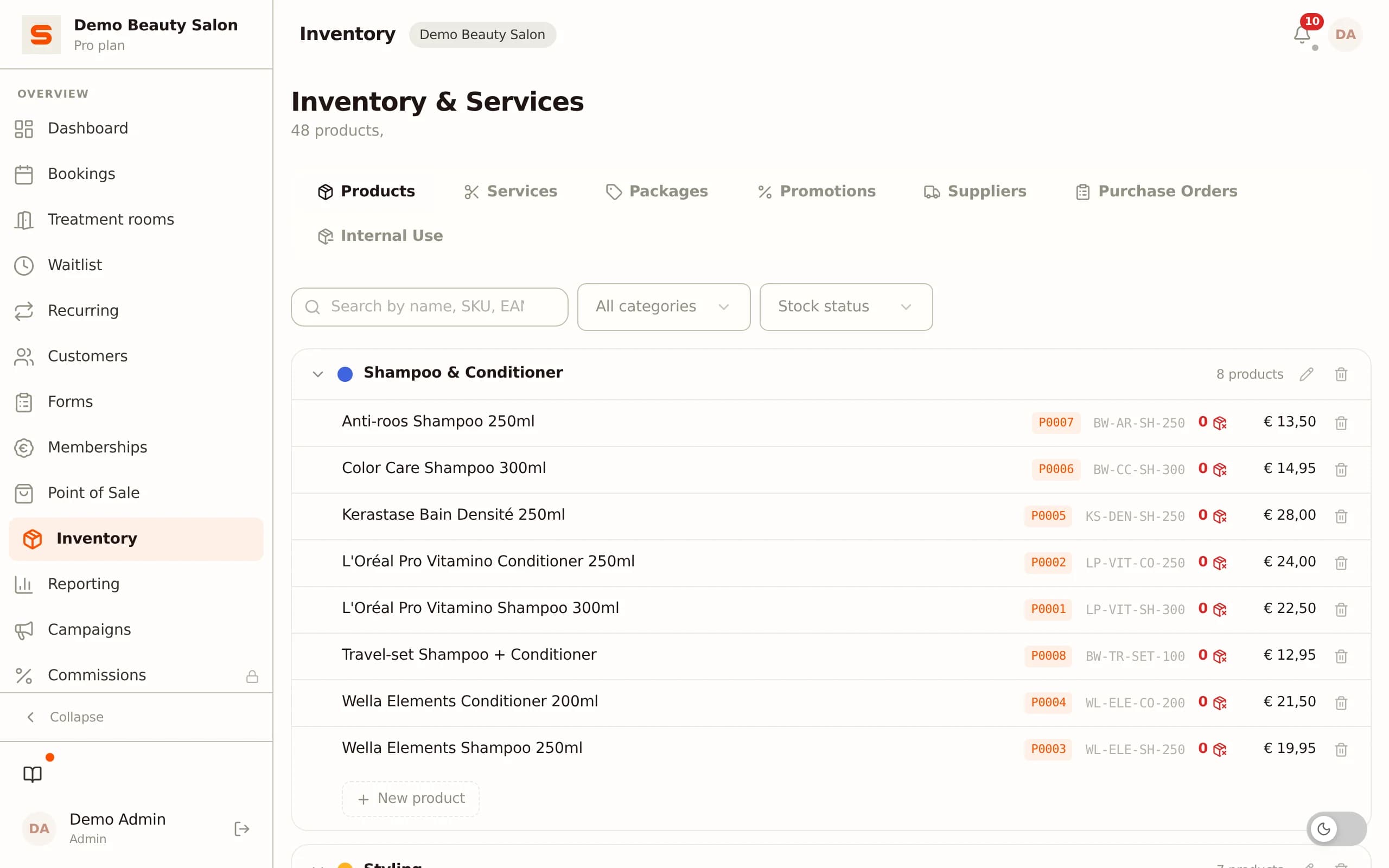Click out-of-stock icon for Wella Elements Shampoo
Screen dimensions: 1389x868
click(x=1220, y=749)
